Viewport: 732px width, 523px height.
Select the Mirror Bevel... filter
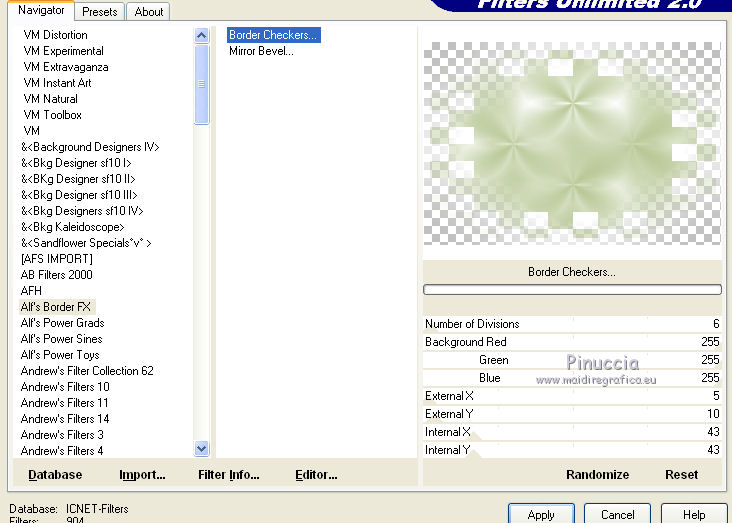(x=261, y=51)
